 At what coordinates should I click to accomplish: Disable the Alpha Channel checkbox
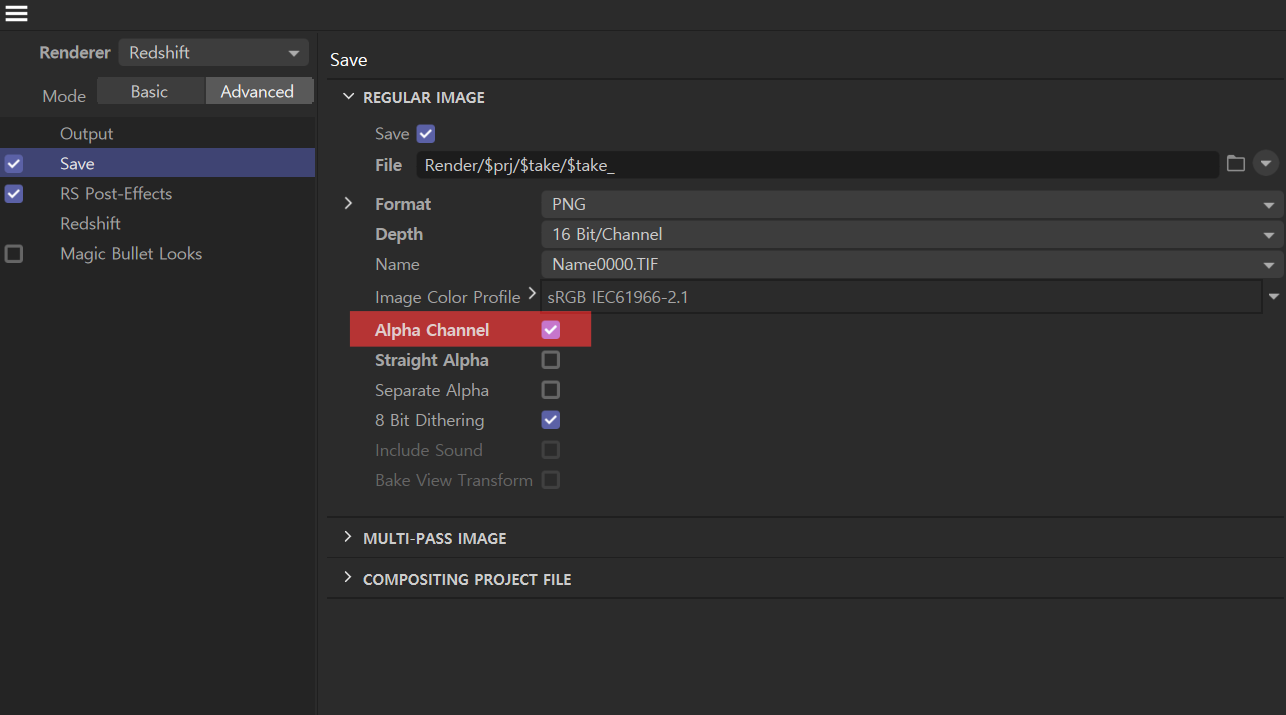tap(551, 330)
